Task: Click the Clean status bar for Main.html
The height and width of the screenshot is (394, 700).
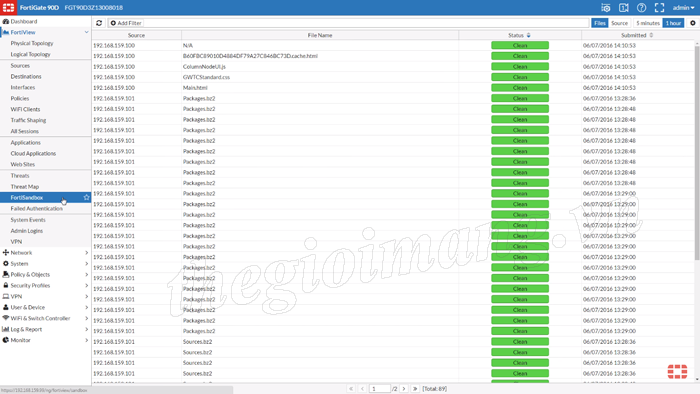Action: pyautogui.click(x=520, y=87)
